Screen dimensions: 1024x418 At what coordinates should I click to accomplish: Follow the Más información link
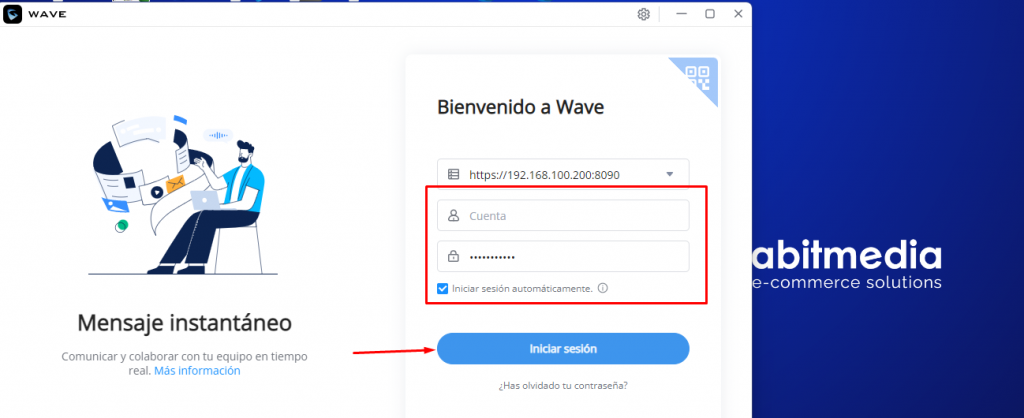coord(197,371)
